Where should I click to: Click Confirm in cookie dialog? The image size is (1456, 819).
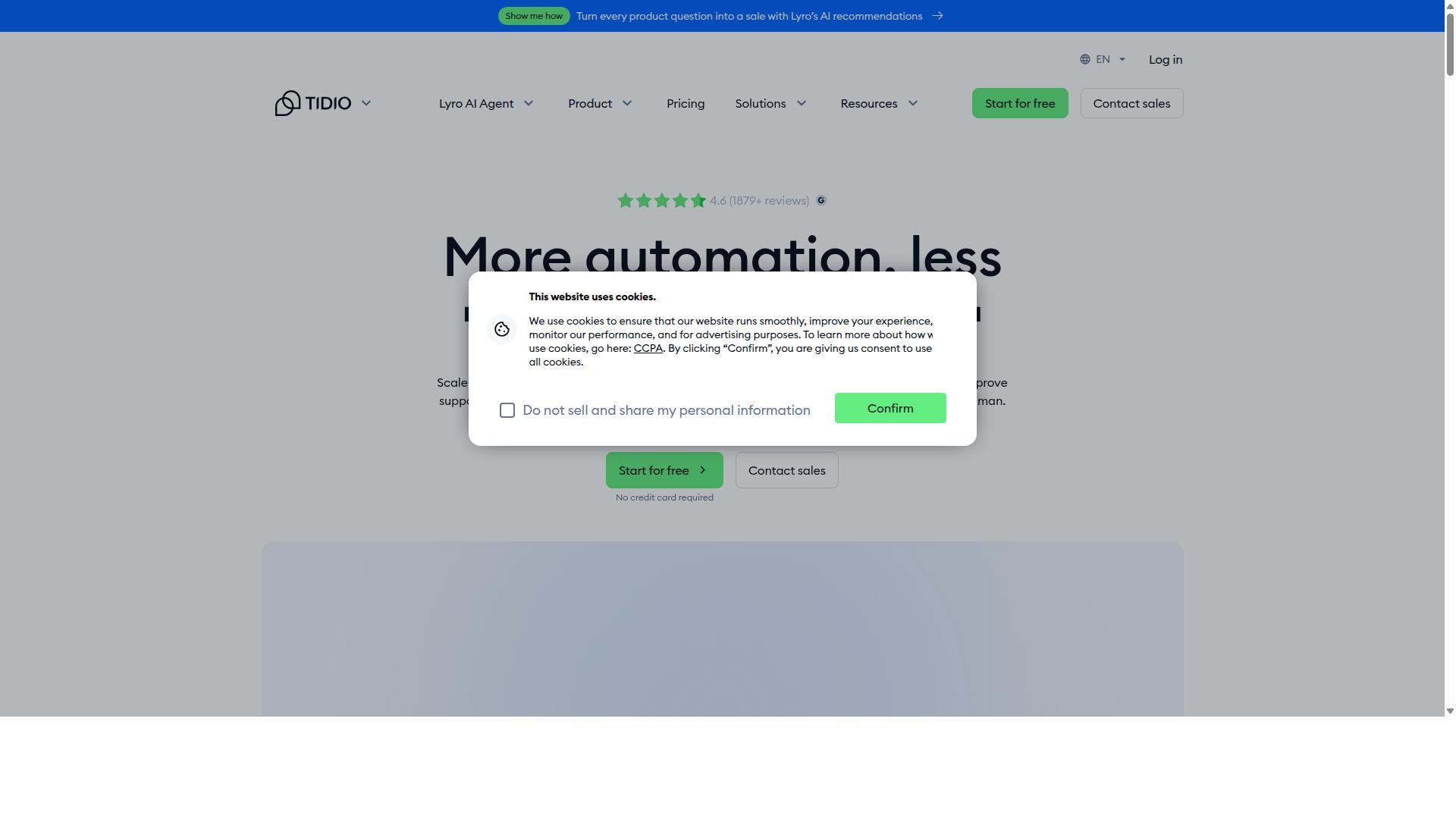[x=890, y=408]
